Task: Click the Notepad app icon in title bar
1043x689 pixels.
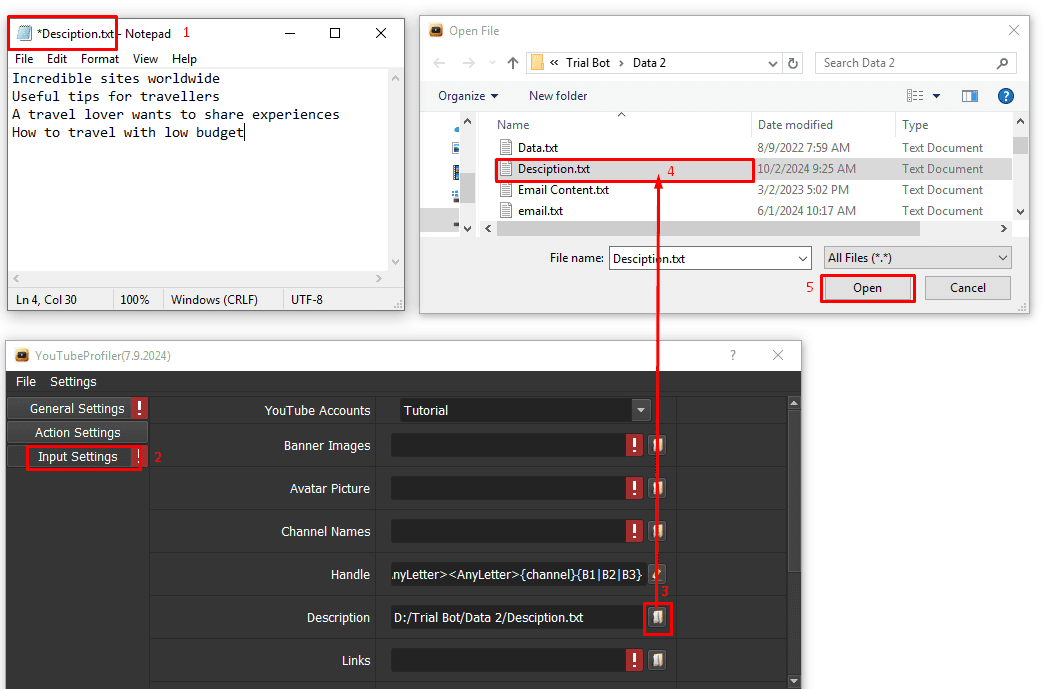Action: (x=25, y=33)
